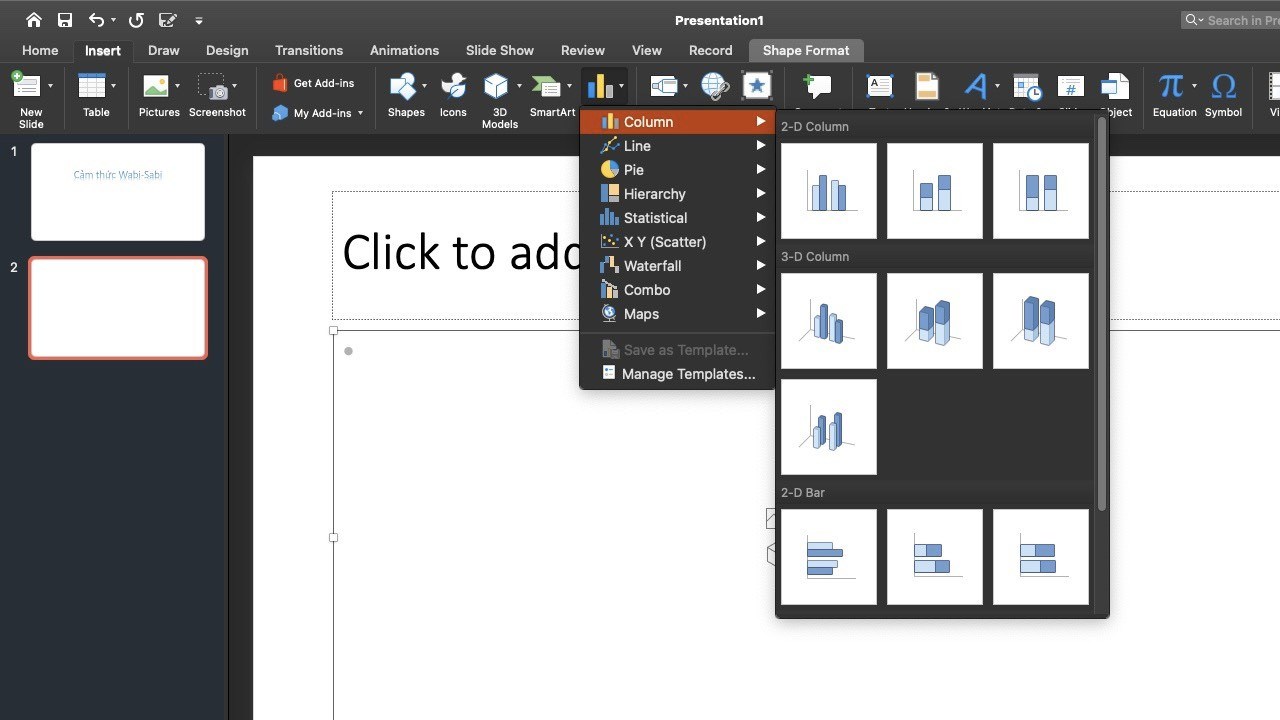
Task: Open the Shape Format tab
Action: point(806,50)
